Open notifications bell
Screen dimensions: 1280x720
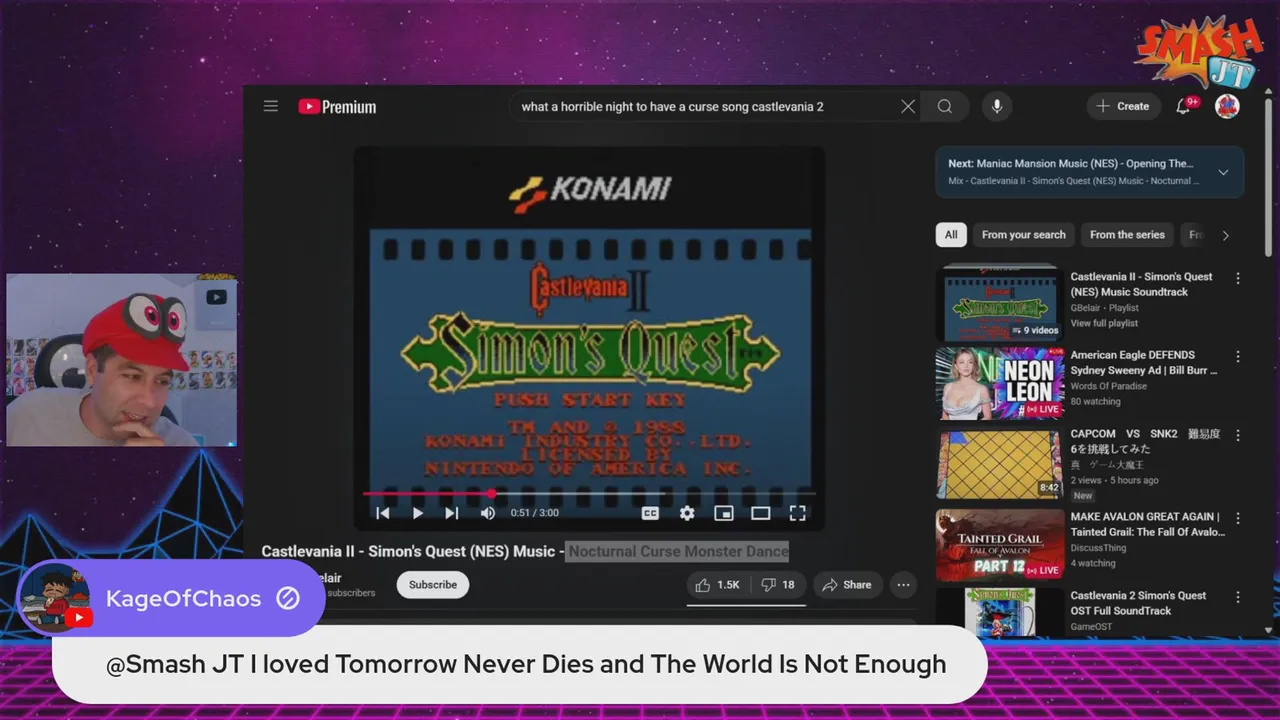coord(1184,106)
